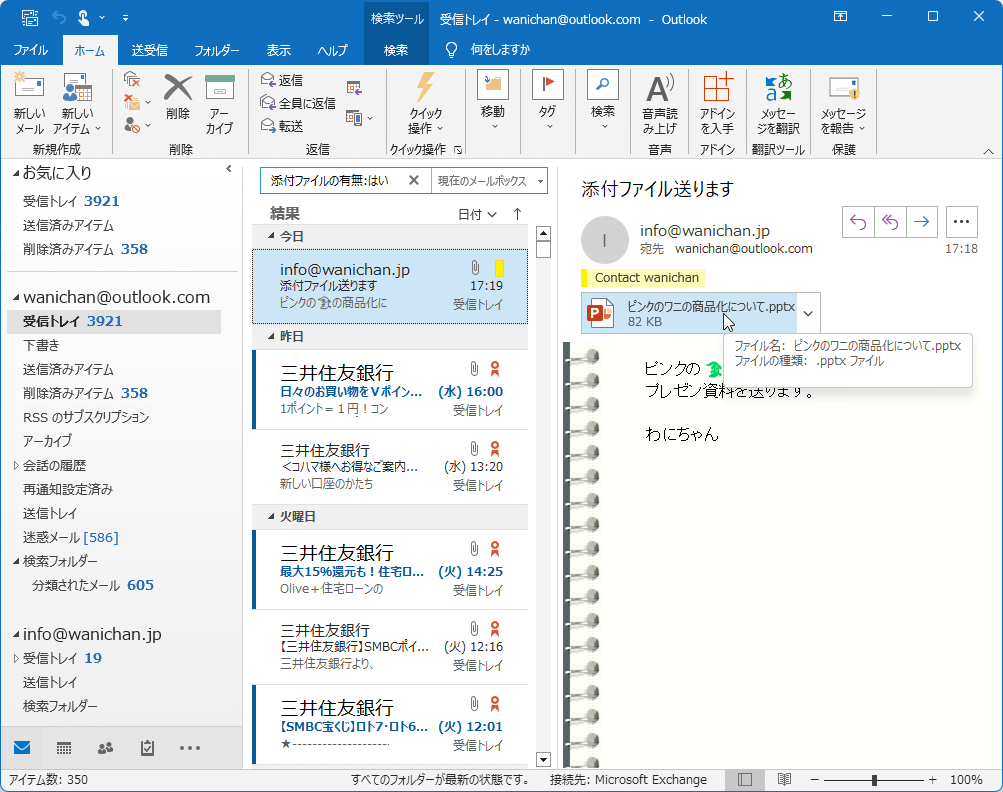Click zoom slider handle in status bar

click(x=874, y=780)
